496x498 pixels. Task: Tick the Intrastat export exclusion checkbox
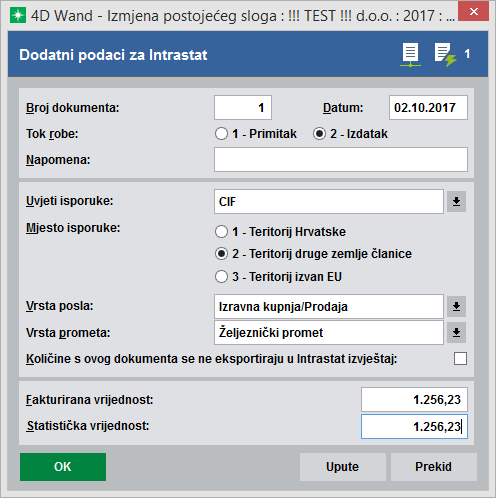point(460,359)
